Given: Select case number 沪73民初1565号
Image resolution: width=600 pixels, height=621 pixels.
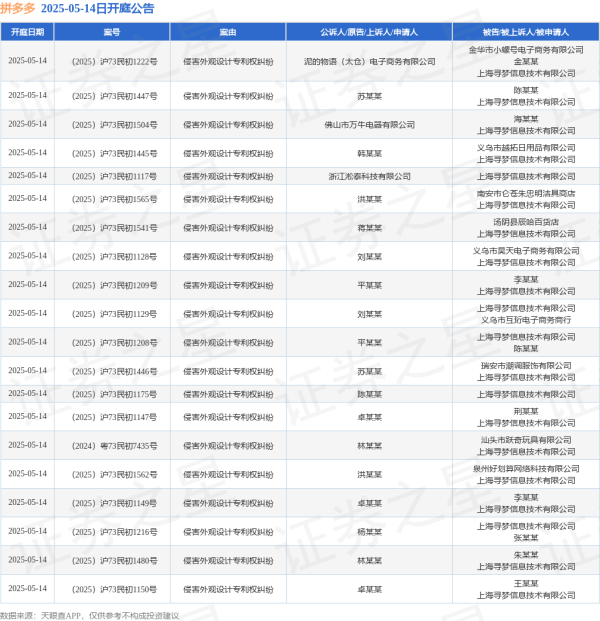Looking at the screenshot, I should point(114,199).
